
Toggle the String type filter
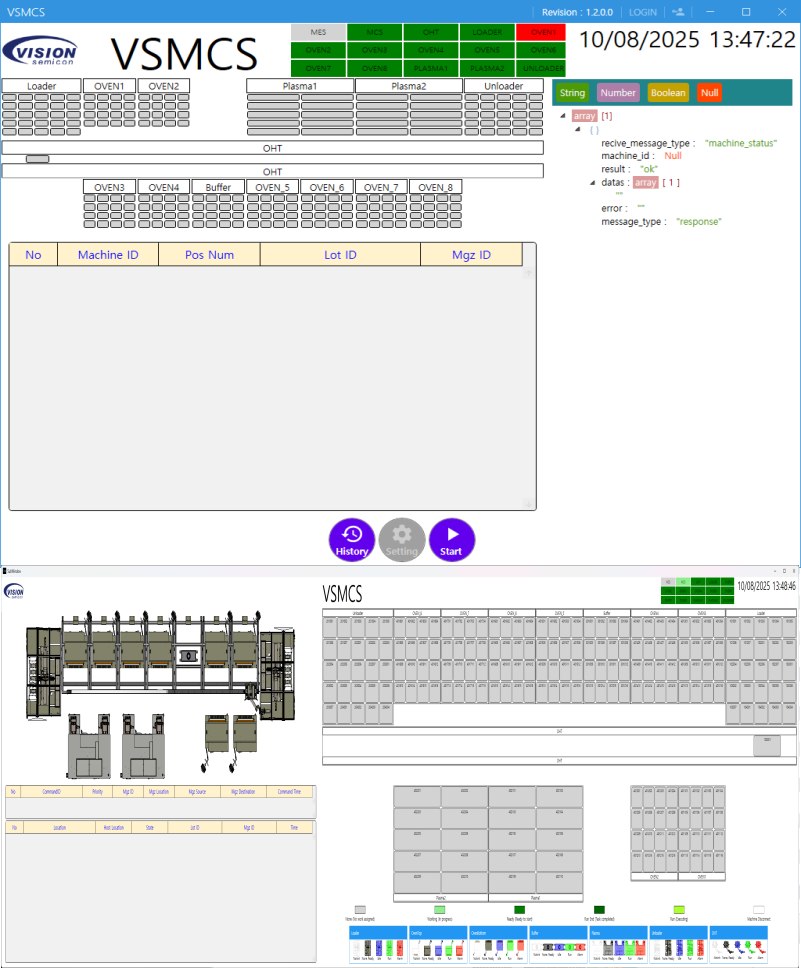572,93
